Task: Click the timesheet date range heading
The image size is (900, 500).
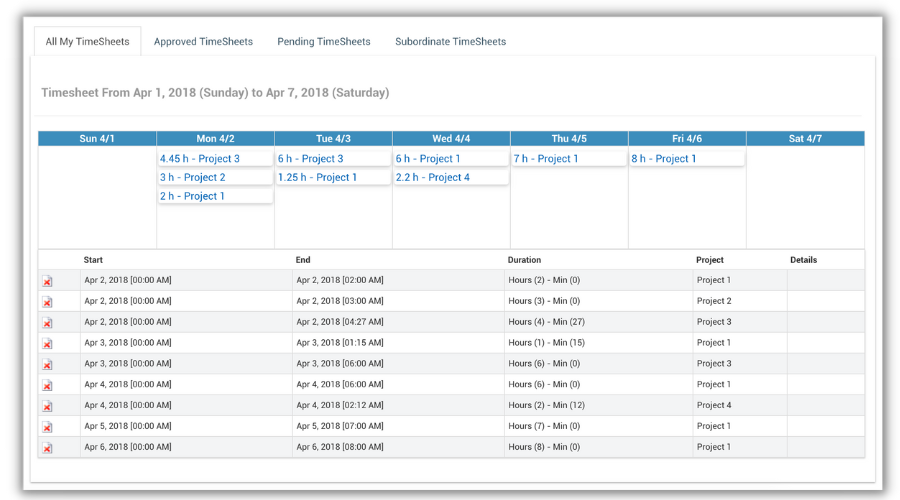Action: (x=215, y=92)
